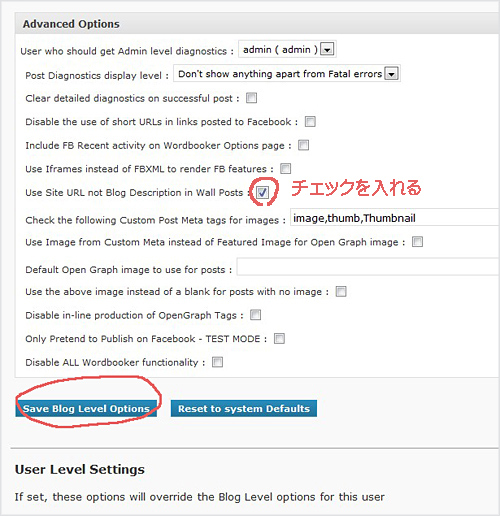The image size is (500, 516).
Task: Enable Use Iframes instead of FBXML
Action: click(285, 169)
